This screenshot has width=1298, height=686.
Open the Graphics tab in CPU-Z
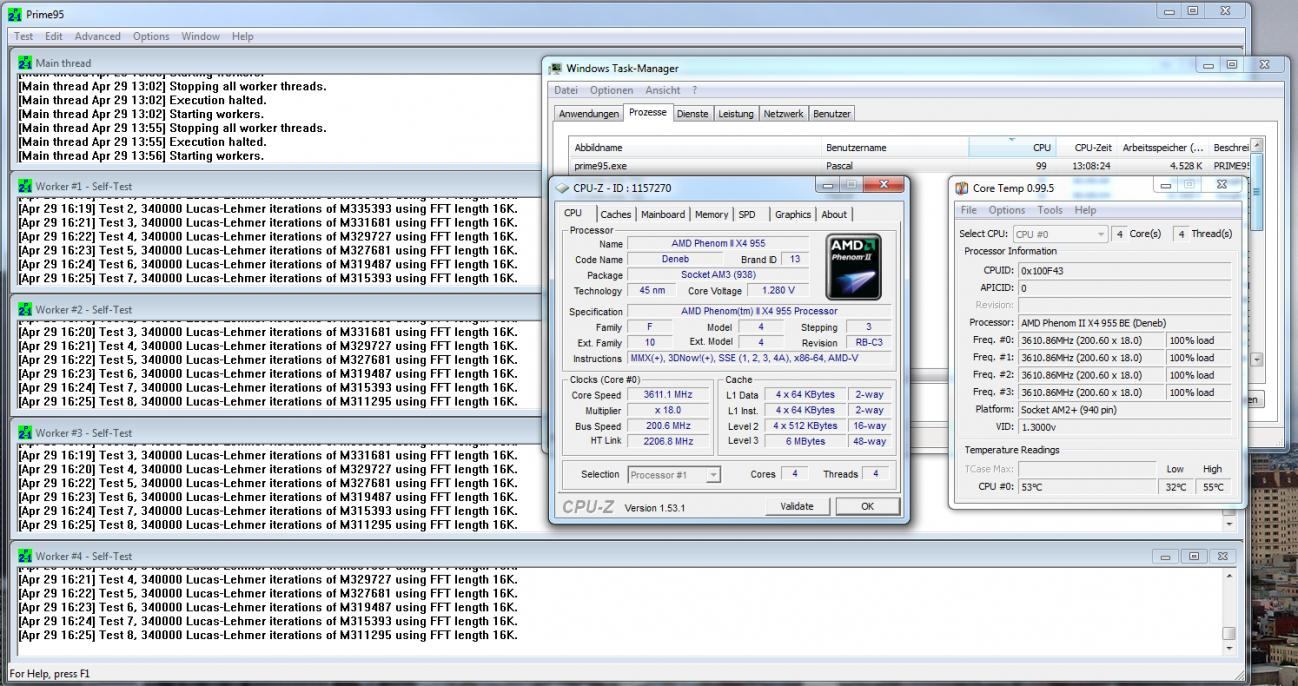click(793, 214)
